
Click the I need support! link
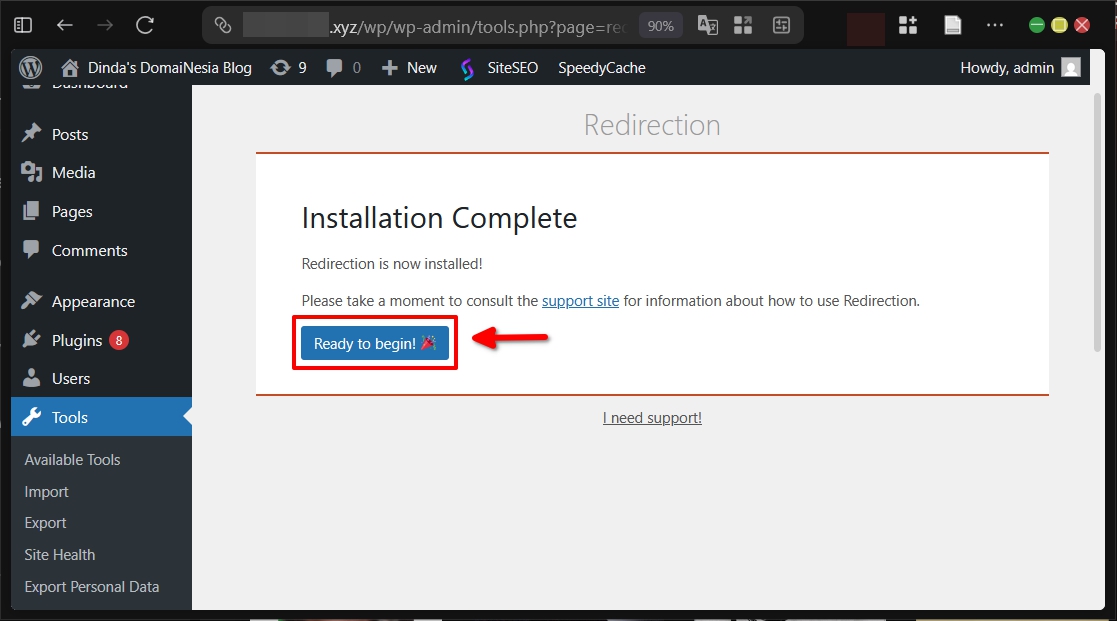(x=652, y=417)
